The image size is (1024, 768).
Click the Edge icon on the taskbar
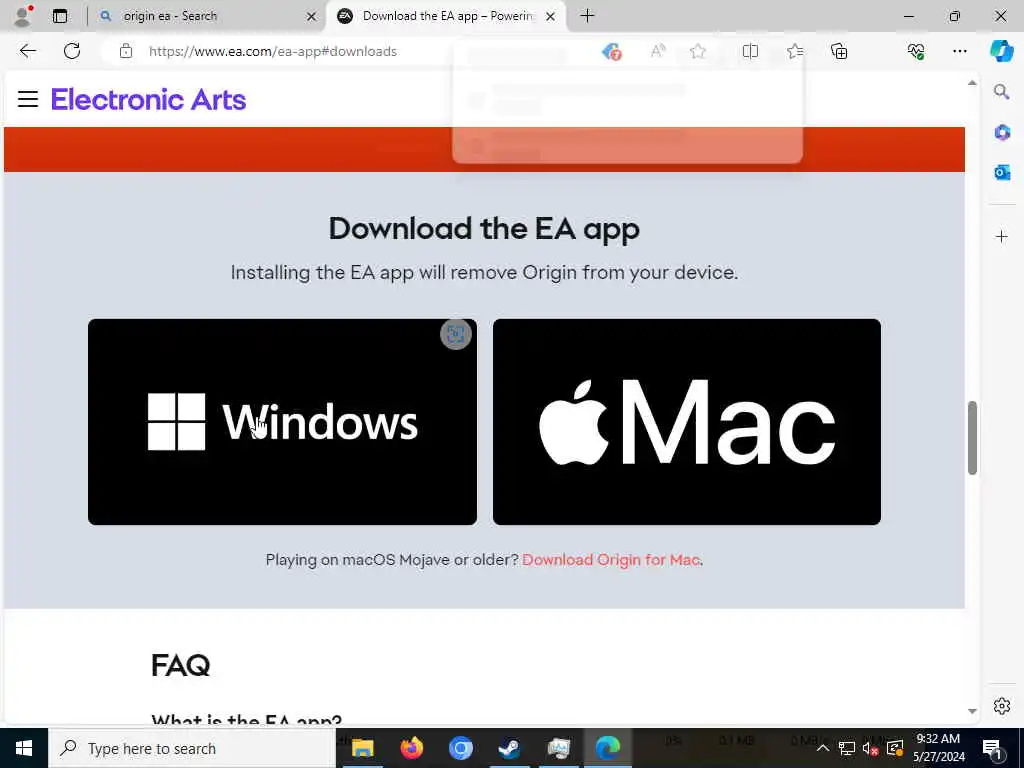tap(607, 748)
